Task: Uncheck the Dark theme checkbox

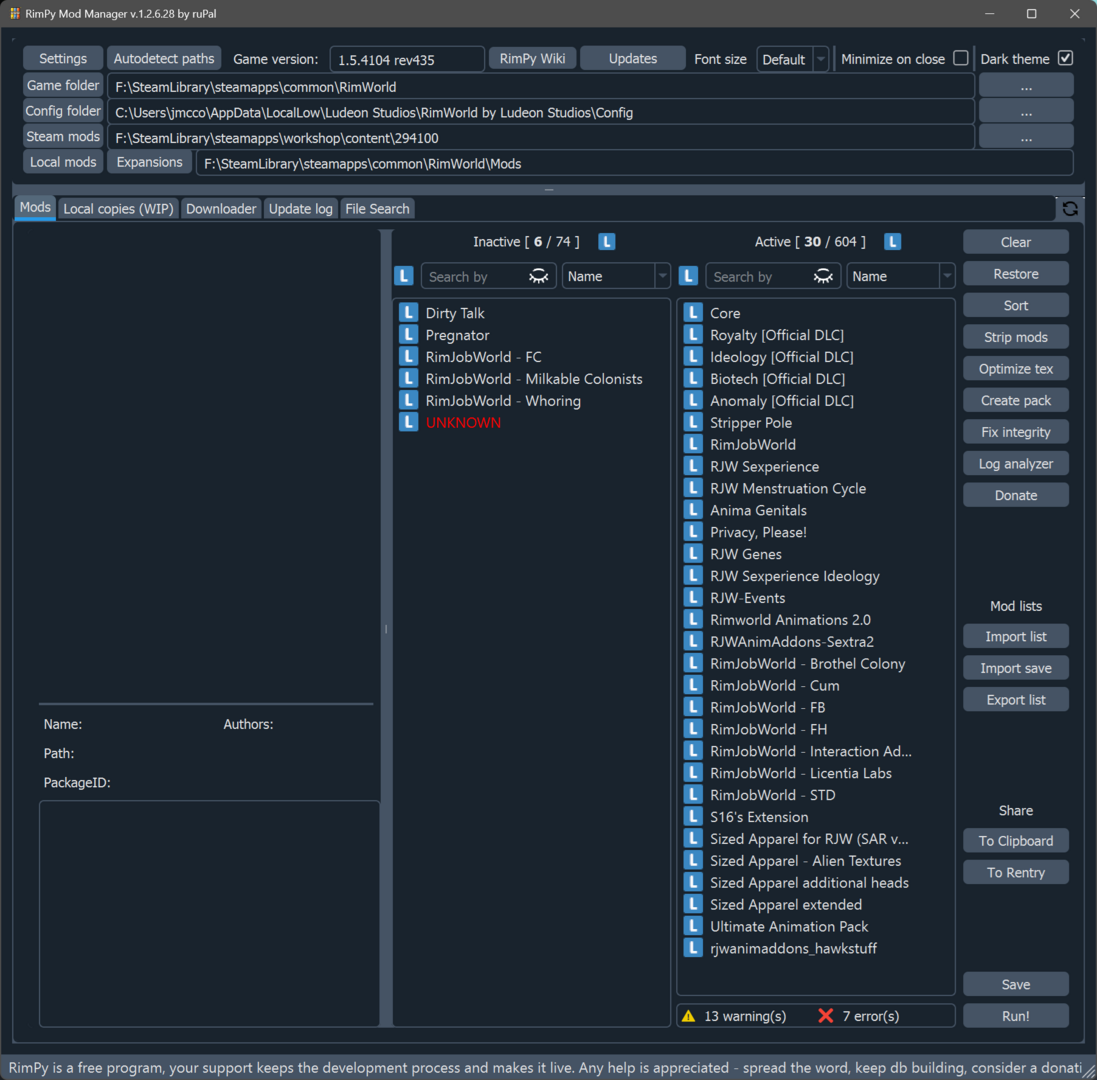Action: click(x=1065, y=58)
